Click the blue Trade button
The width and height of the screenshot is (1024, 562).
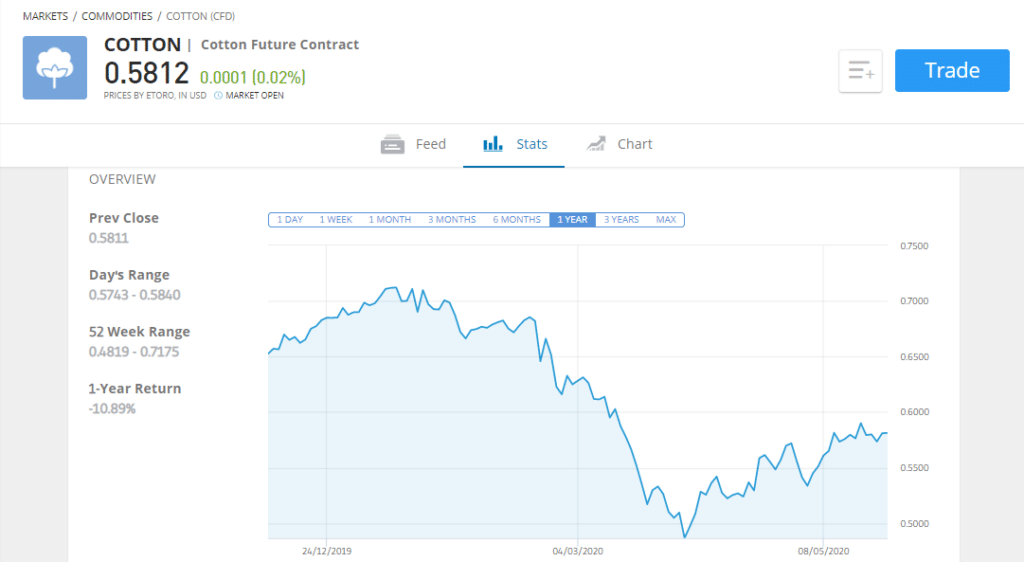pos(952,70)
